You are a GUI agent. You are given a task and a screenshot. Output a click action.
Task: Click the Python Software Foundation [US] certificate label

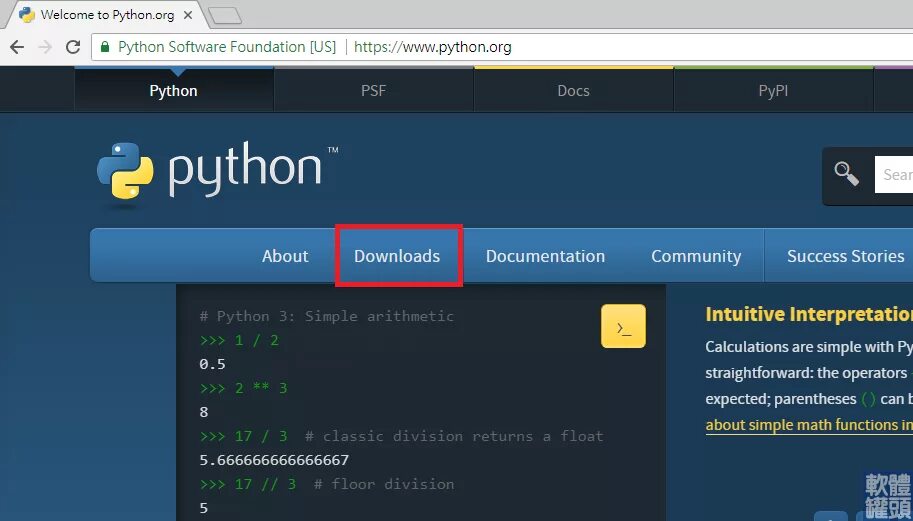tap(227, 47)
